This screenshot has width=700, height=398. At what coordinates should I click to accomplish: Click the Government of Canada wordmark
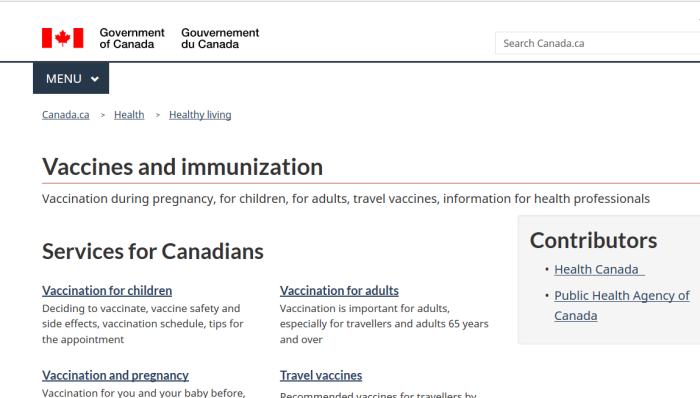[x=132, y=38]
